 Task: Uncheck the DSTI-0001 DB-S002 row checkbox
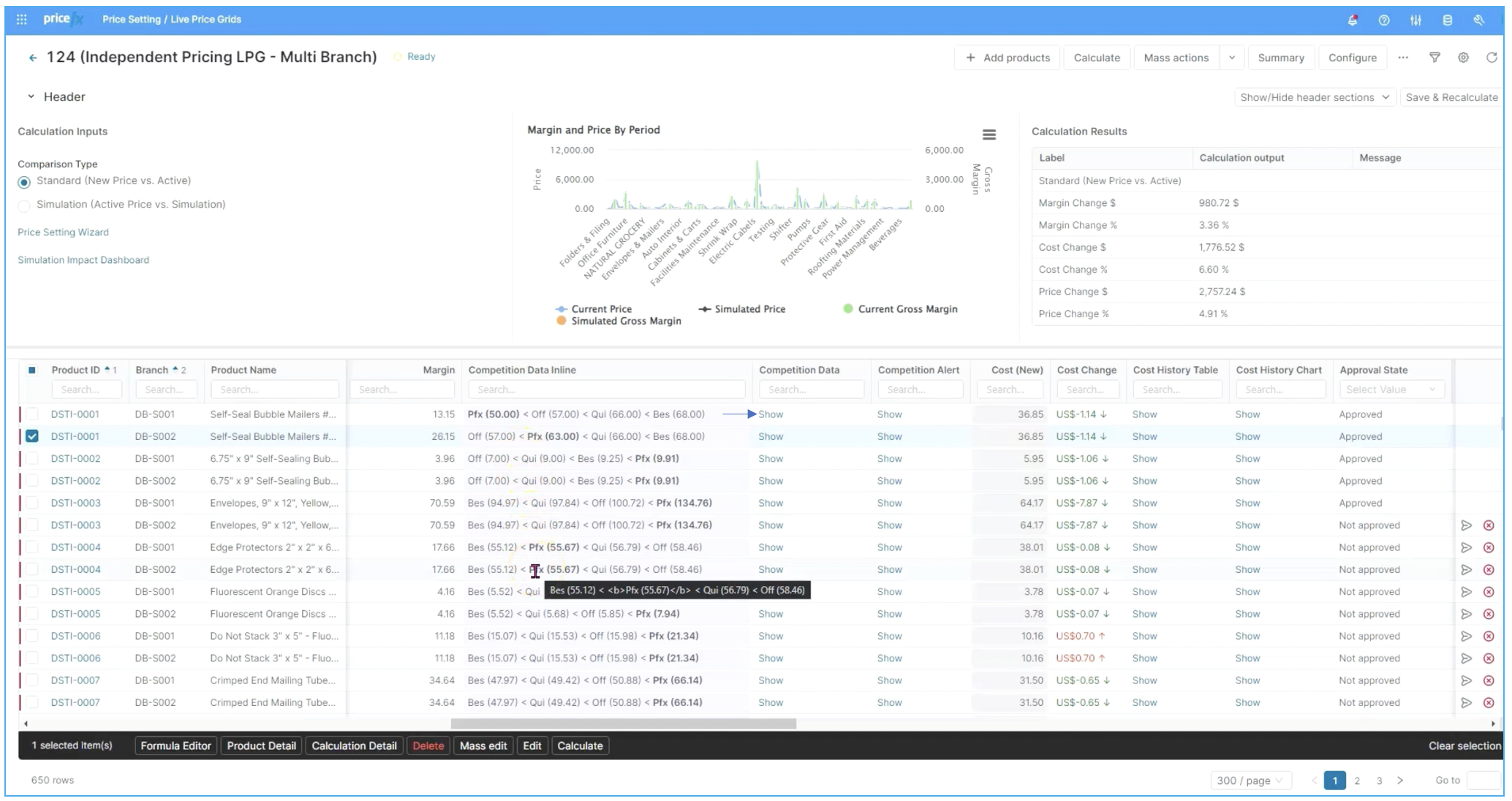pos(32,436)
